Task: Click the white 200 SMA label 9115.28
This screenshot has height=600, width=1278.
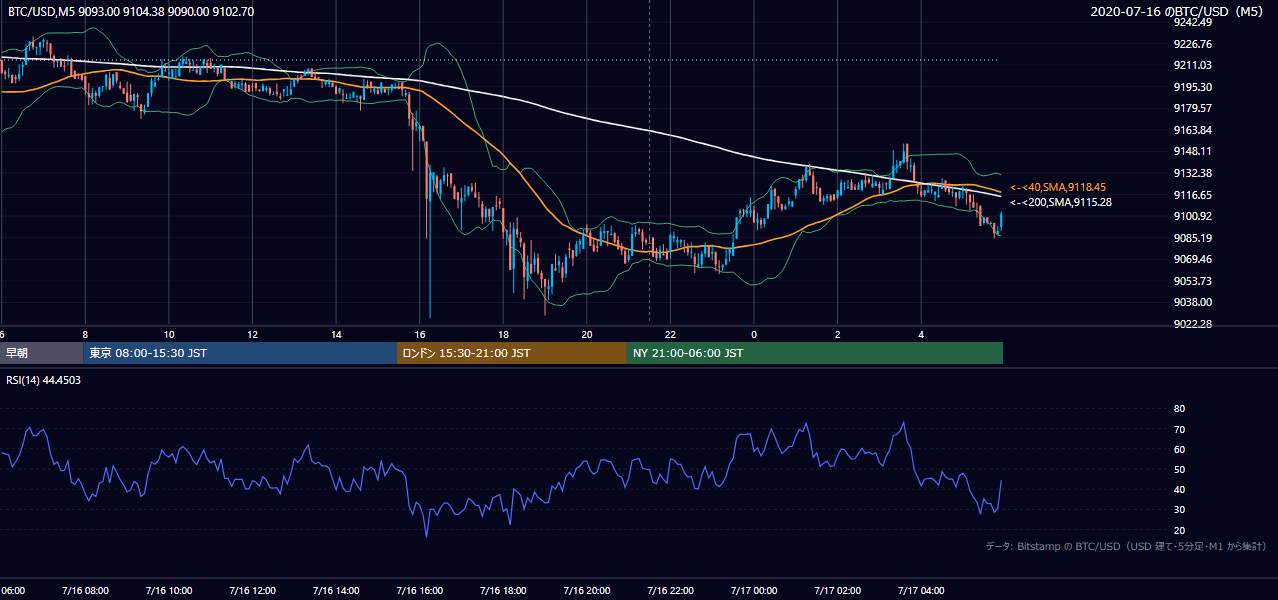Action: coord(1061,202)
